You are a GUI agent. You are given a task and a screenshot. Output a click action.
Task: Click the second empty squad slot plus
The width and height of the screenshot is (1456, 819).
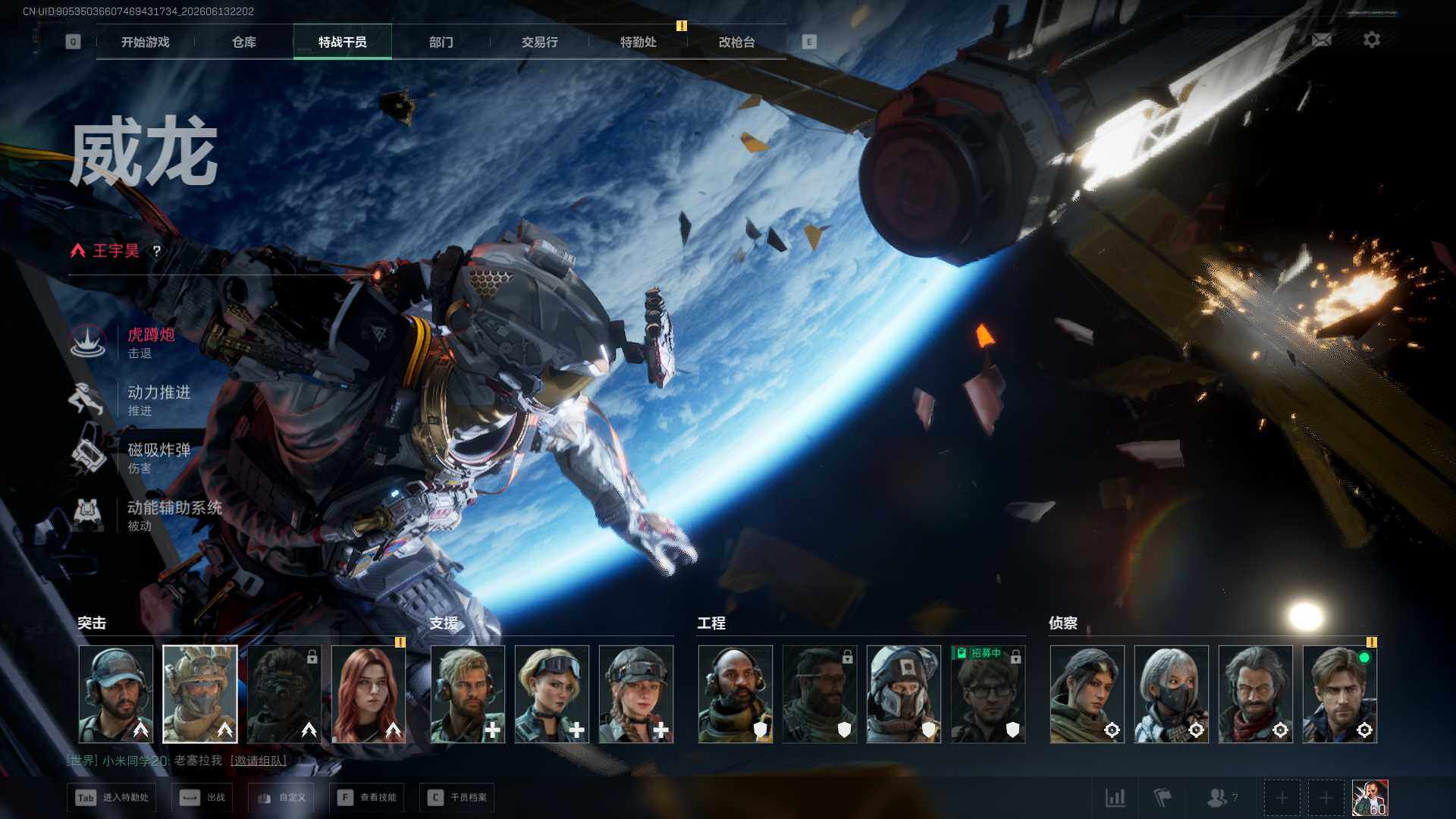pos(1326,798)
